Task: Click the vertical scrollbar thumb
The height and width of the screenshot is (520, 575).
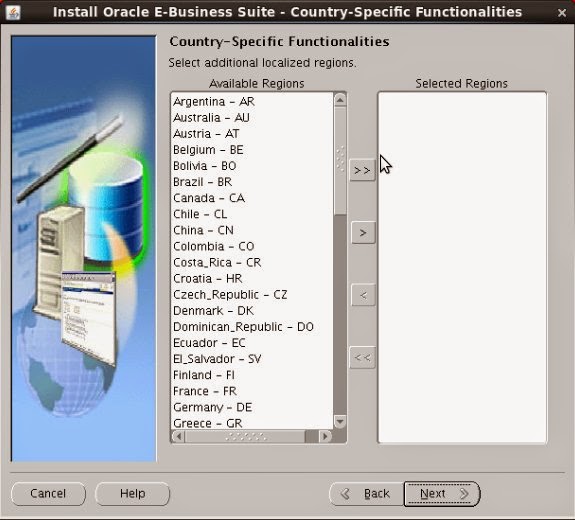Action: point(340,160)
